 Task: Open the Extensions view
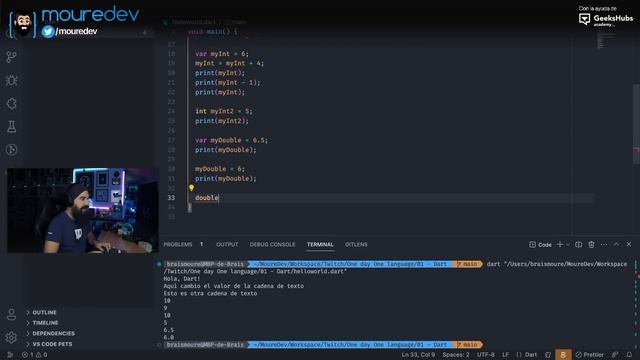coord(11,104)
